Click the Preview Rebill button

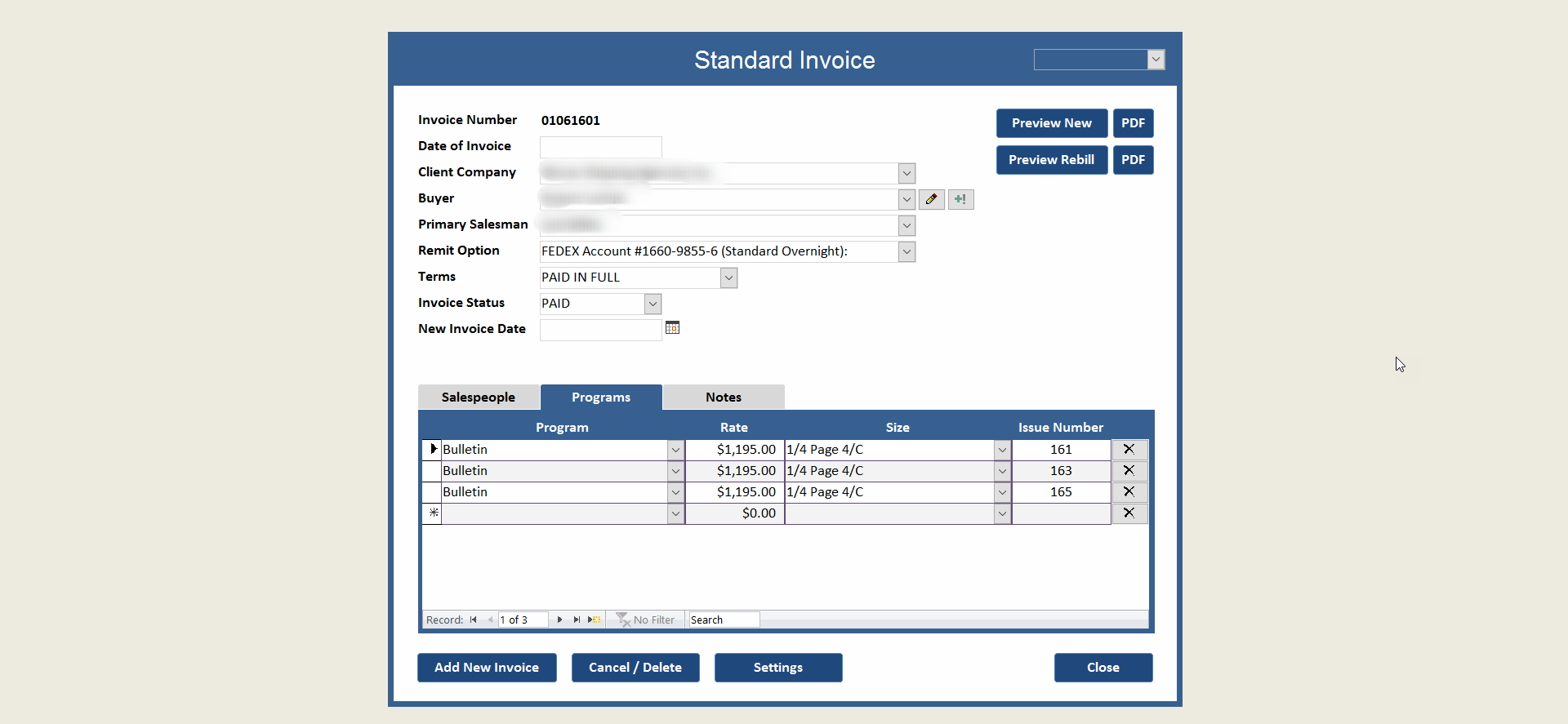coord(1052,160)
